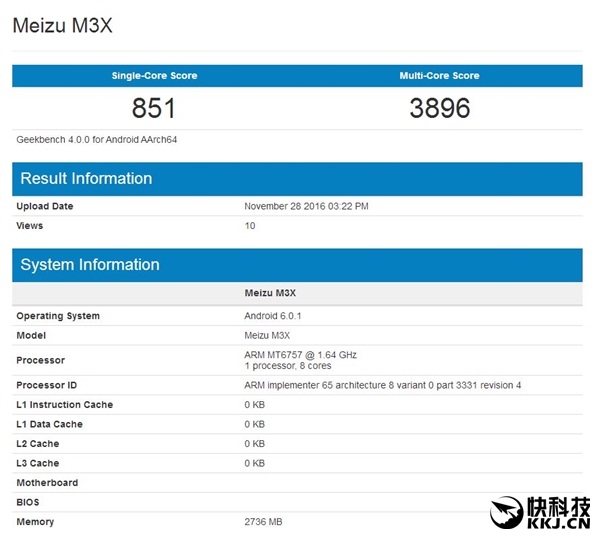Click the Meizu M3X page title
Screen dimensions: 600x539
[x=62, y=26]
